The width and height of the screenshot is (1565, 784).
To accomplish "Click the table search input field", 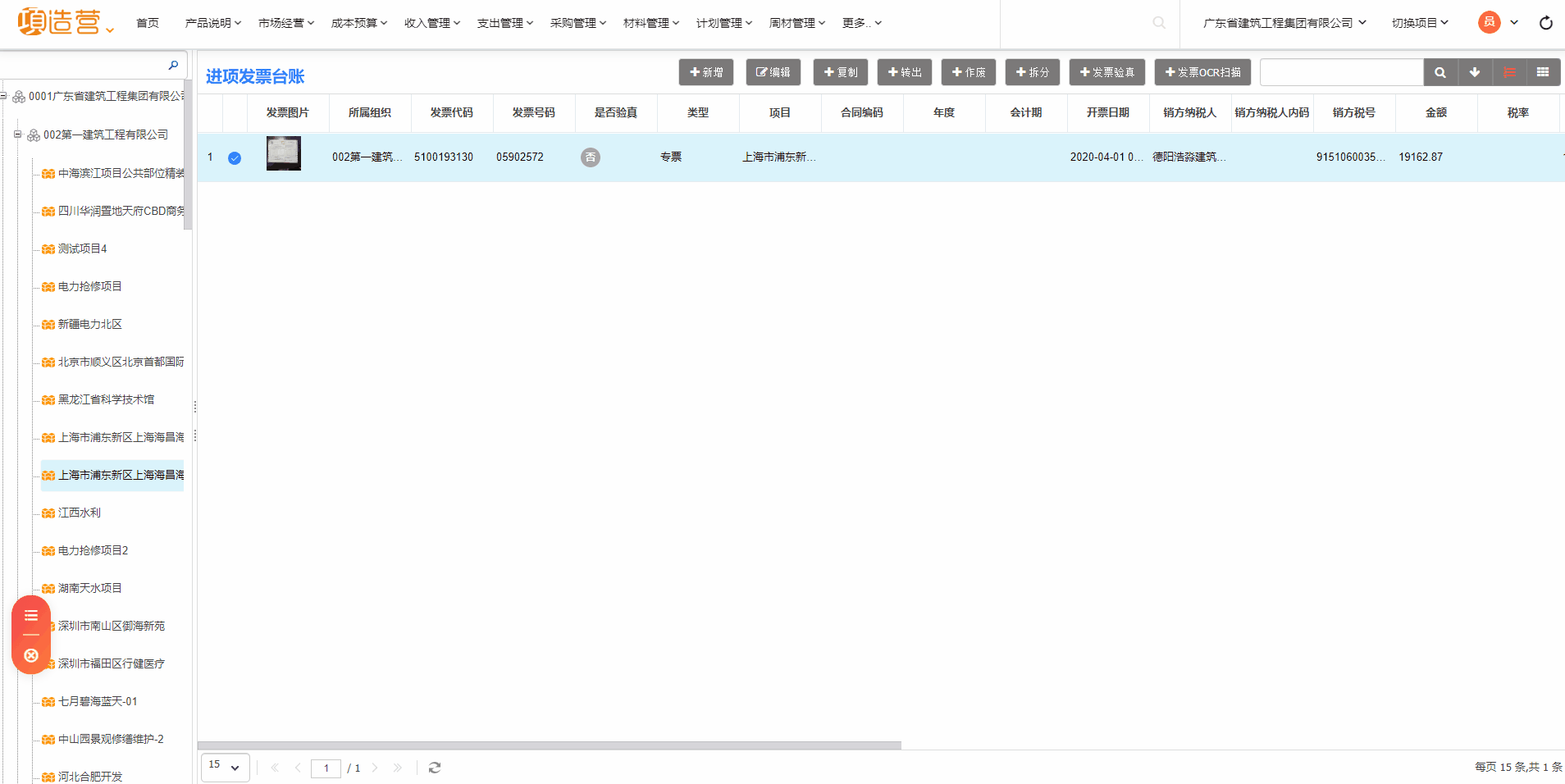I will (1342, 72).
